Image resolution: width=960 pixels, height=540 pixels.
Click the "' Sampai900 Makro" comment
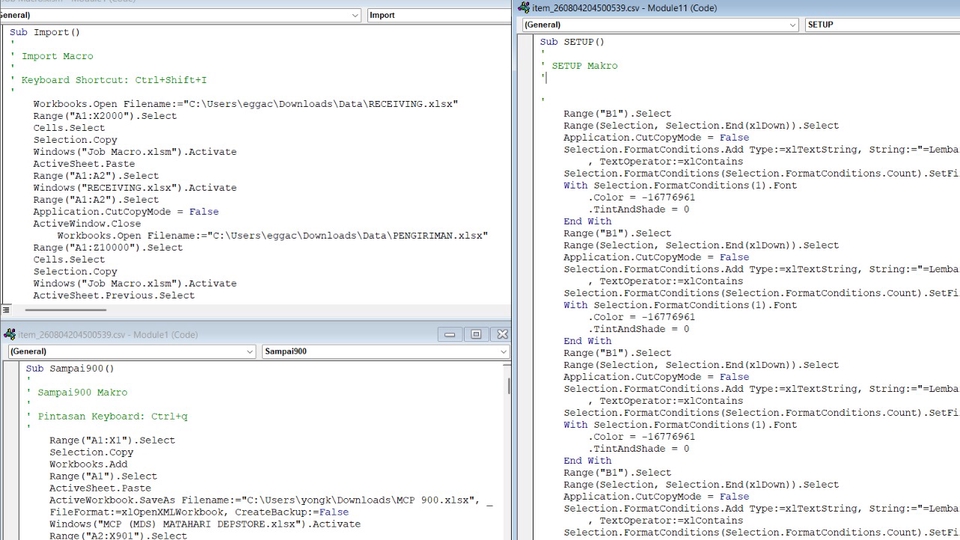[x=77, y=392]
